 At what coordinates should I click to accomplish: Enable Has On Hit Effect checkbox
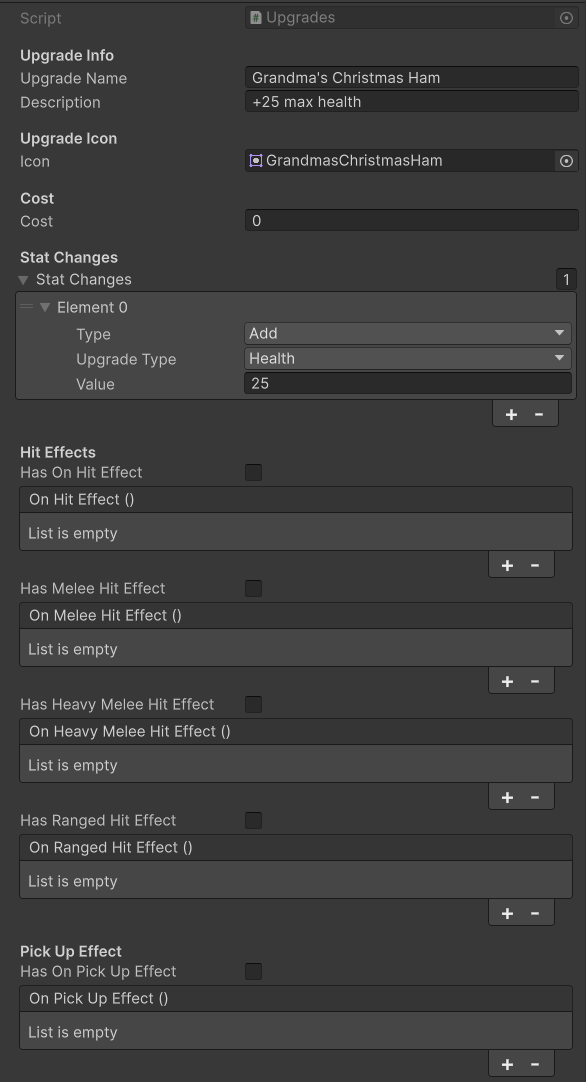(253, 473)
